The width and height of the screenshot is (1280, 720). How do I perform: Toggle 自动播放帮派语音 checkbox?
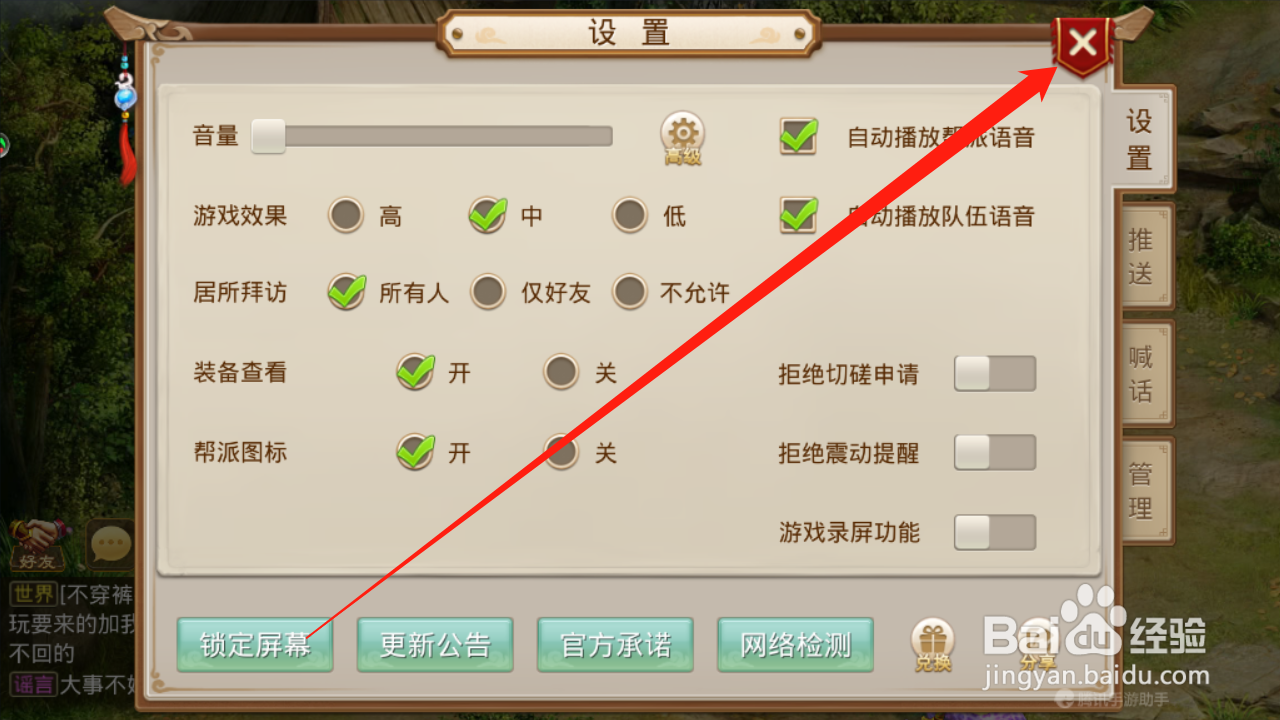click(798, 137)
